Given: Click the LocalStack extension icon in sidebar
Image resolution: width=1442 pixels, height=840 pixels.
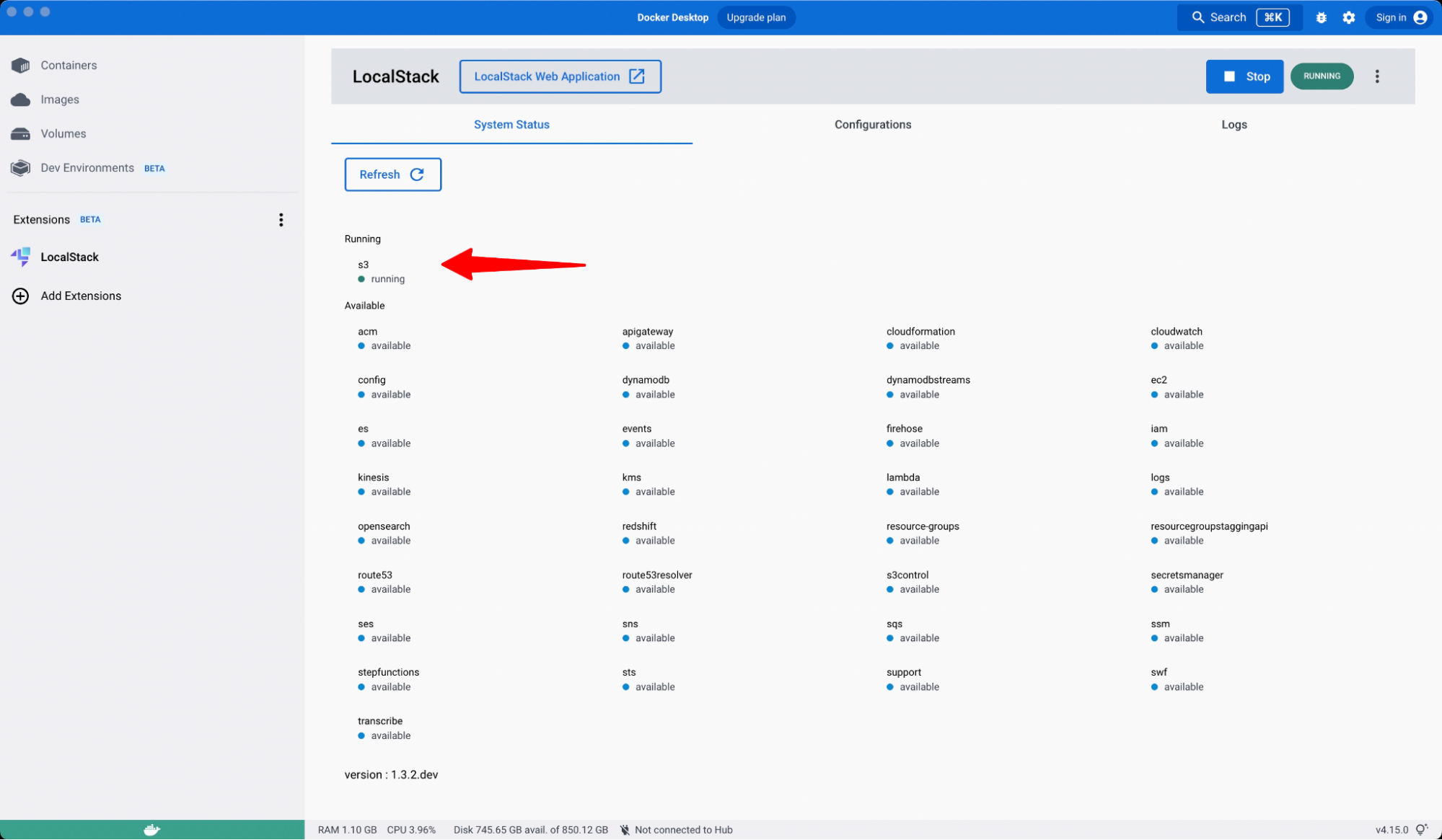Looking at the screenshot, I should click(x=20, y=257).
